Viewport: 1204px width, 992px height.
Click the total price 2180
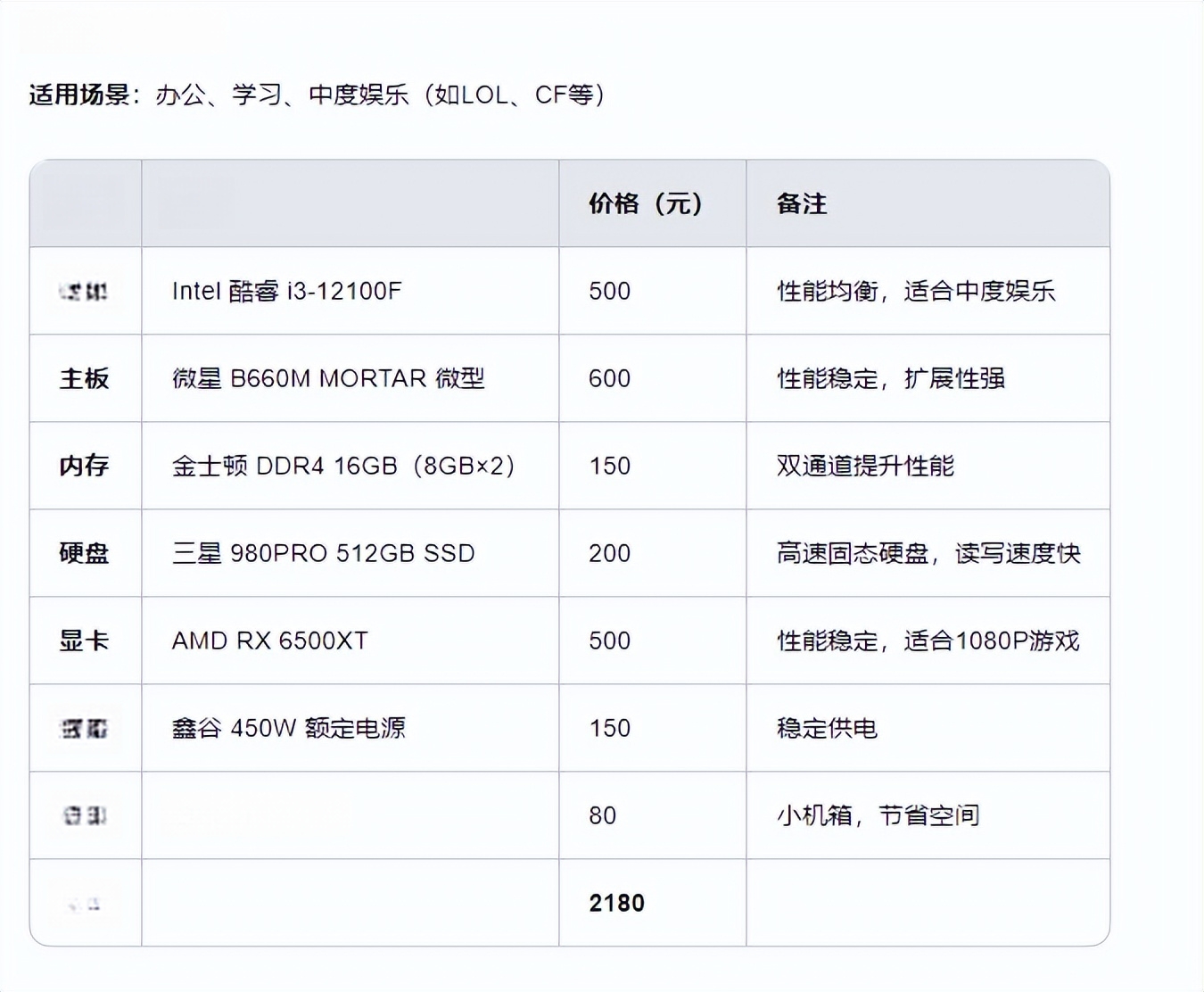tap(616, 903)
